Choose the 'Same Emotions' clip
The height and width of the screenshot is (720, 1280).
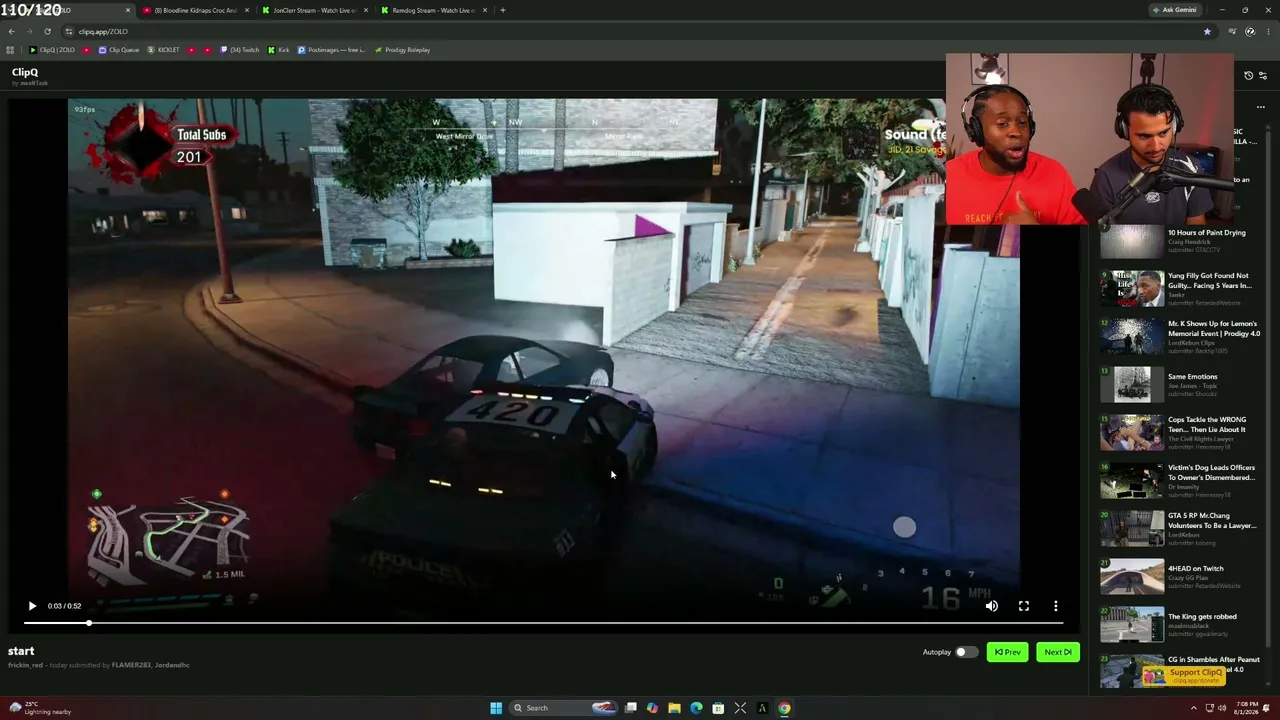coord(1181,385)
